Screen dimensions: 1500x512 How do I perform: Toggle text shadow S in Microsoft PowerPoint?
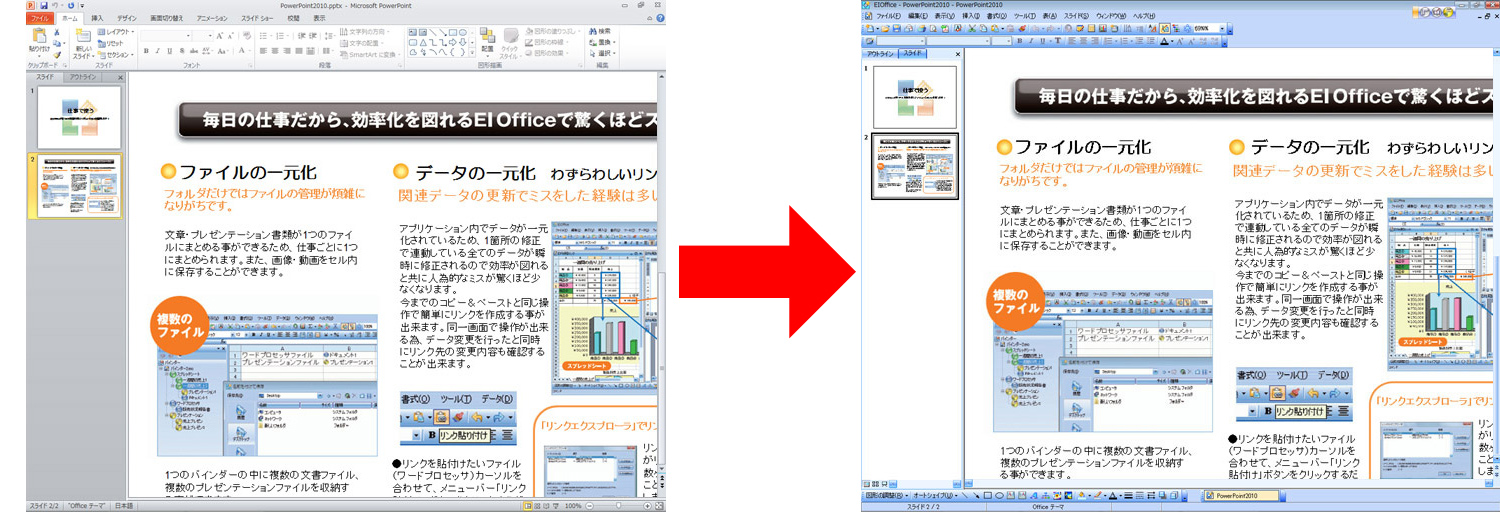click(182, 51)
